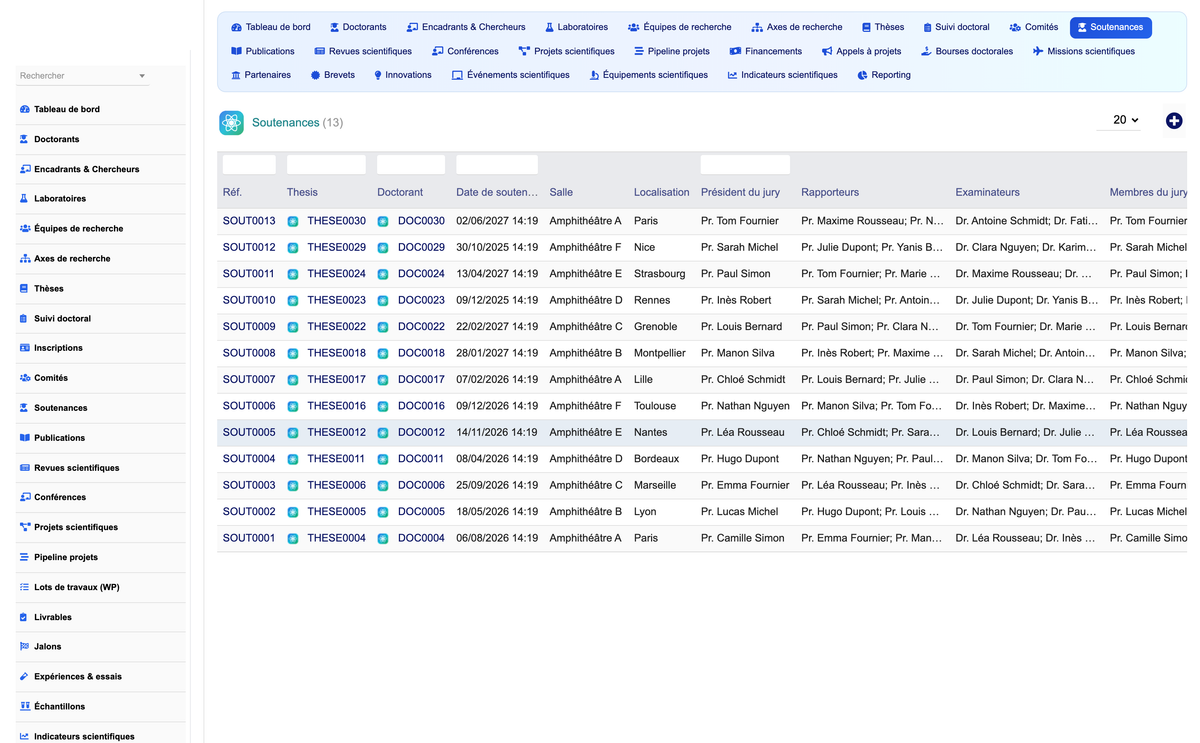This screenshot has height=743, width=1200.
Task: Click the Jalons flag icon in sidebar
Action: coord(25,647)
